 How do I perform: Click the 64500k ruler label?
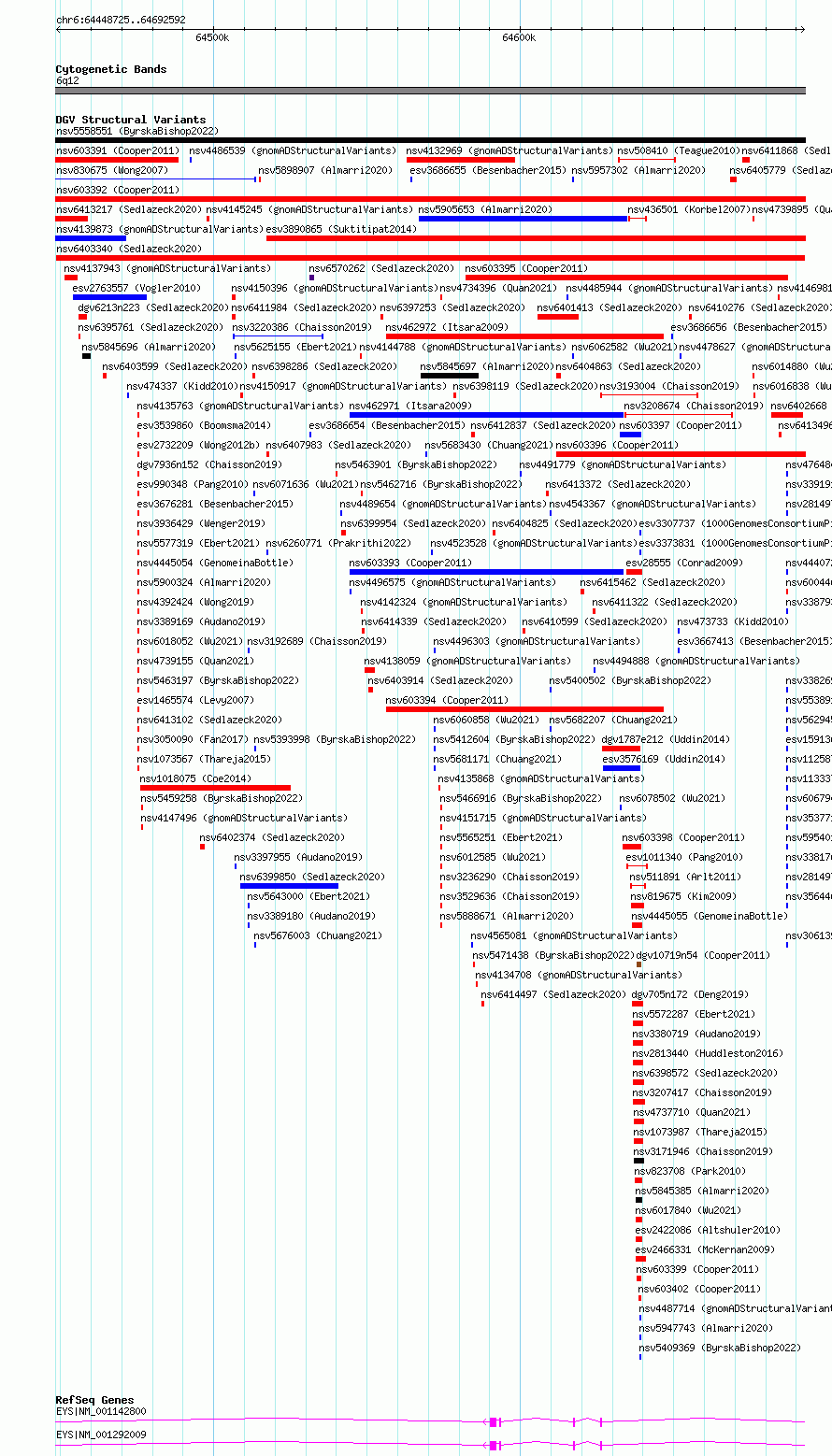tap(212, 37)
